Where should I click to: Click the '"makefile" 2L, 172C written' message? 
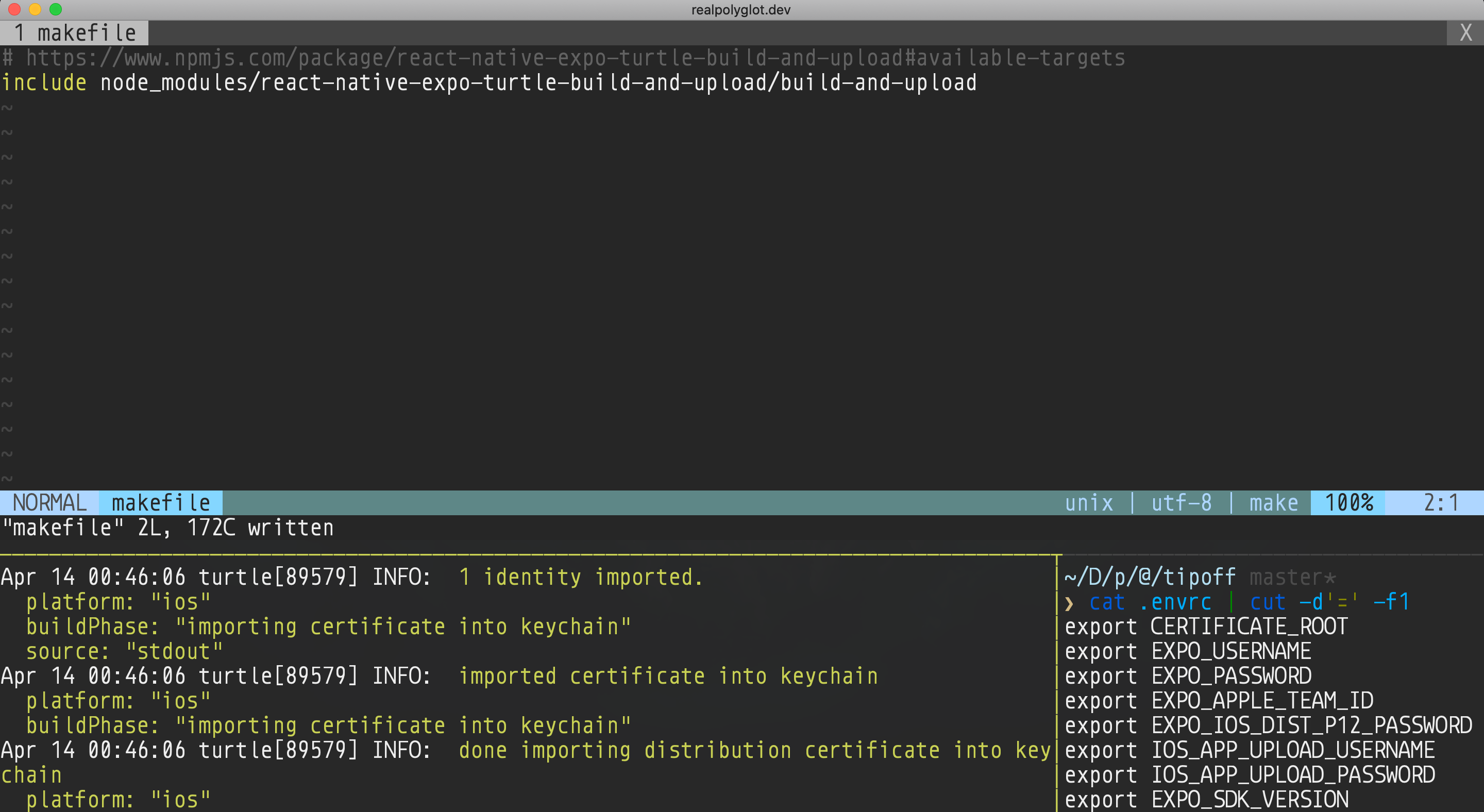pos(168,528)
